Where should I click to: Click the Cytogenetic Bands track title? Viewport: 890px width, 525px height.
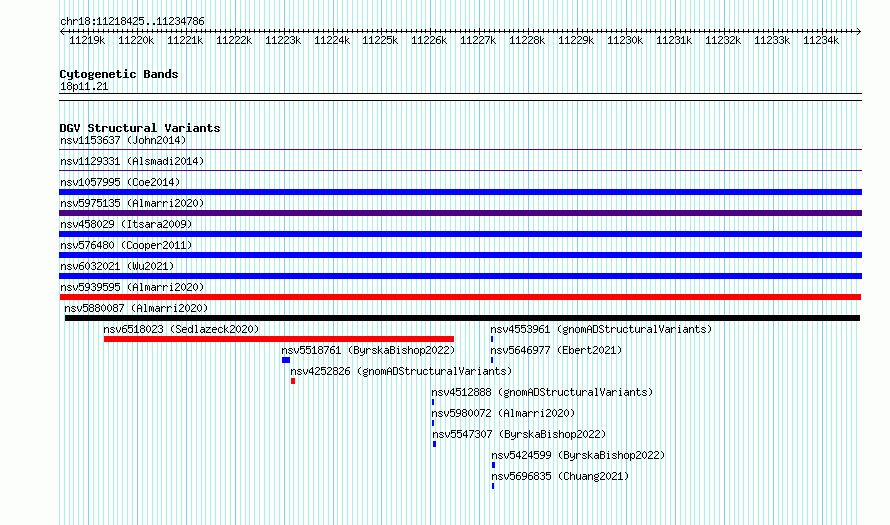click(x=119, y=74)
